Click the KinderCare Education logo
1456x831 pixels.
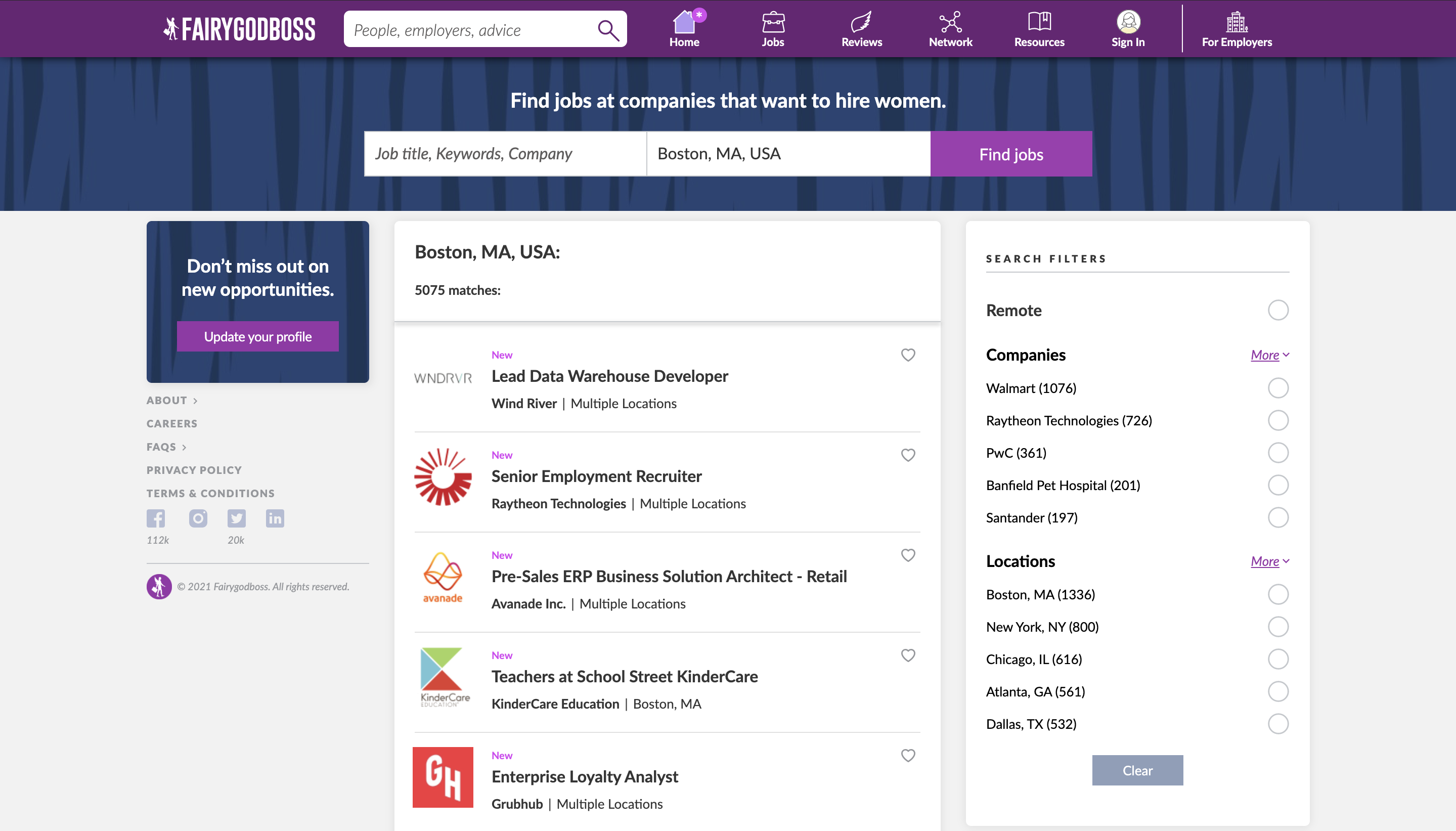pyautogui.click(x=445, y=677)
